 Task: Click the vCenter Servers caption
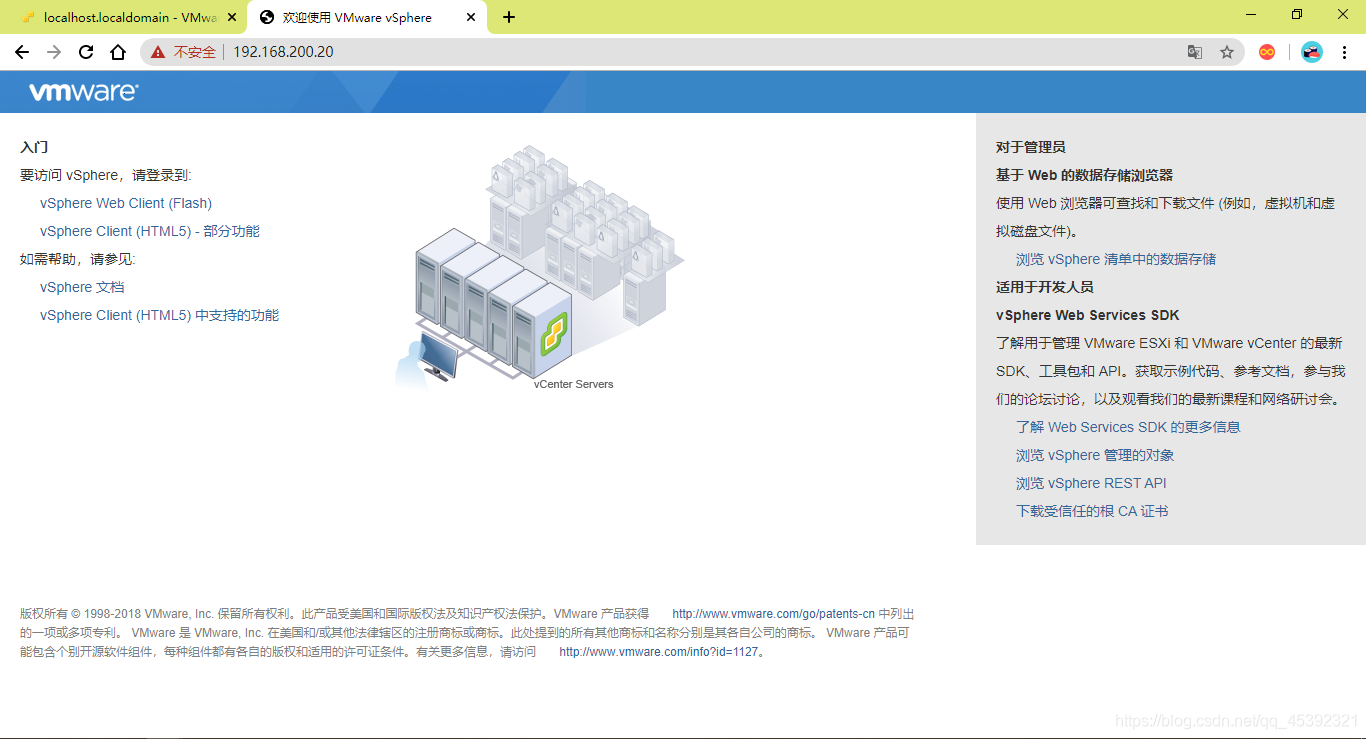tap(574, 384)
